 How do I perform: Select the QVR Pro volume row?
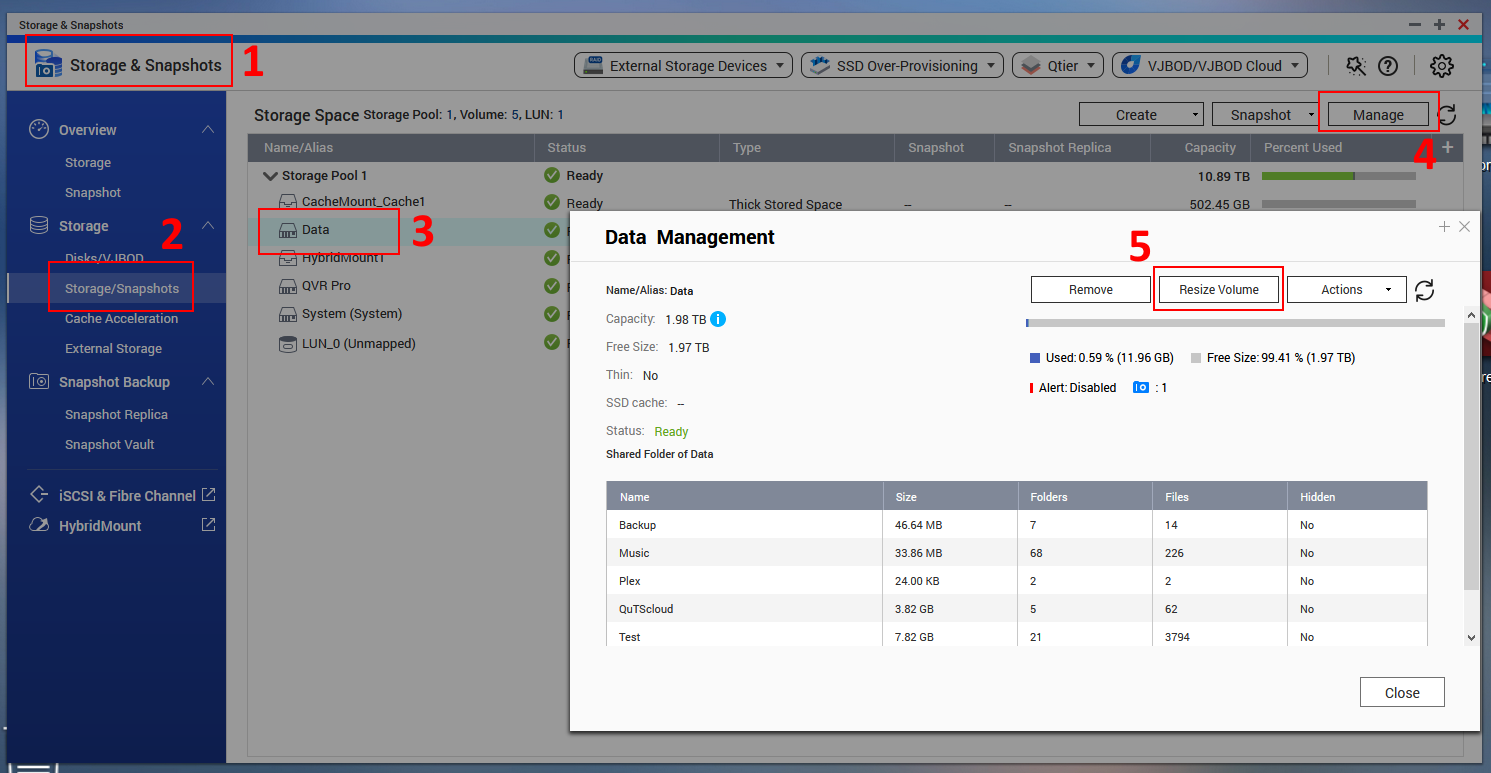click(x=408, y=286)
